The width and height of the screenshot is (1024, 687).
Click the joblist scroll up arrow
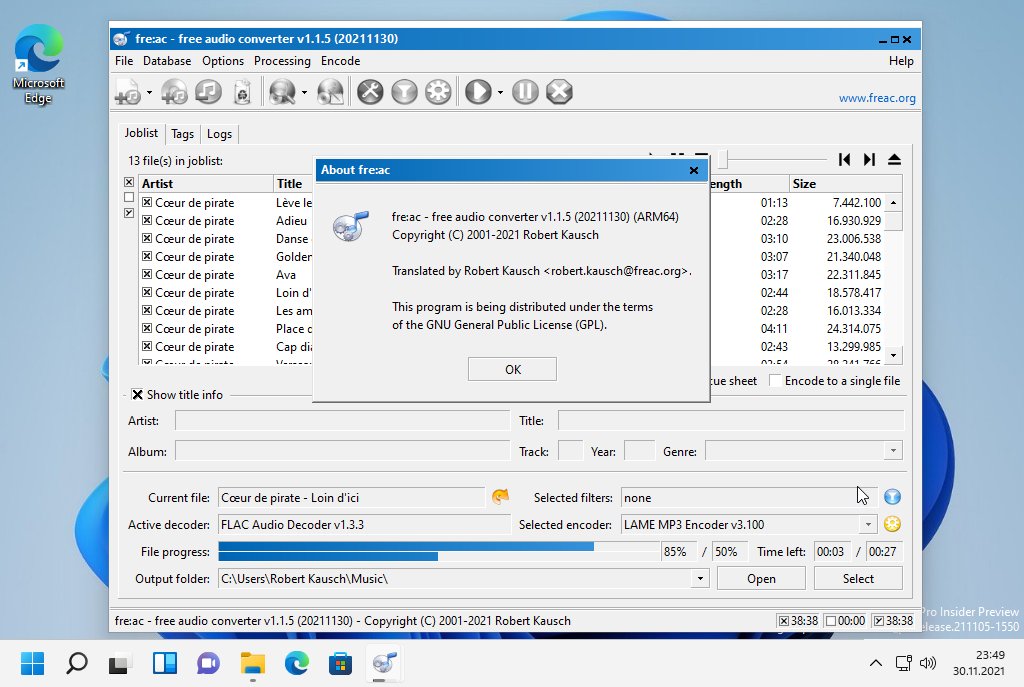(x=893, y=202)
